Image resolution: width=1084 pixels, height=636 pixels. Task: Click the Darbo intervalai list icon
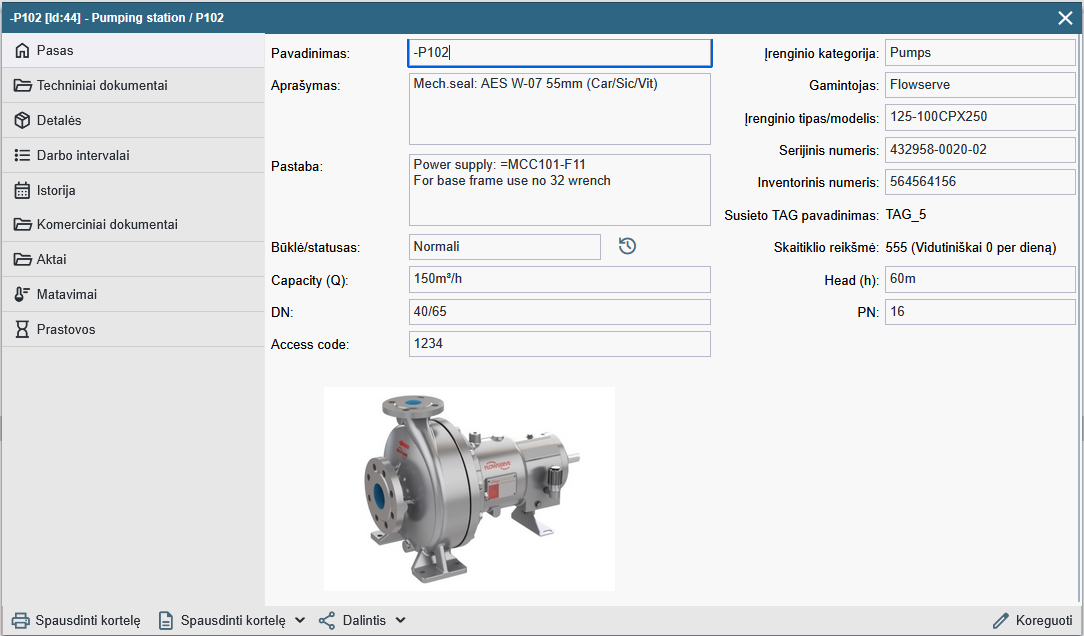22,156
